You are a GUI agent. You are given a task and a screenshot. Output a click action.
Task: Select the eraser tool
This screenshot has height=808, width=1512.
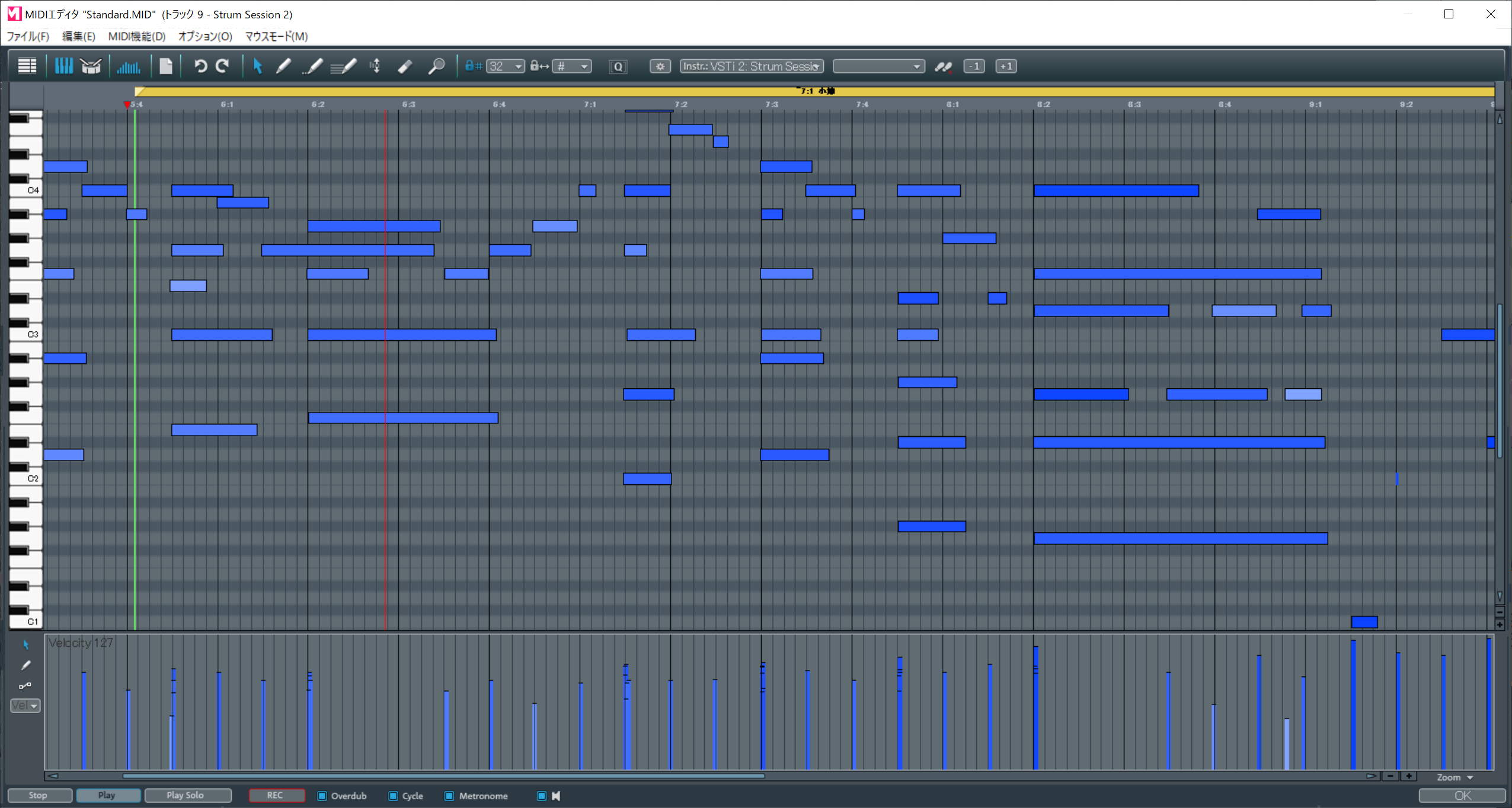(405, 66)
